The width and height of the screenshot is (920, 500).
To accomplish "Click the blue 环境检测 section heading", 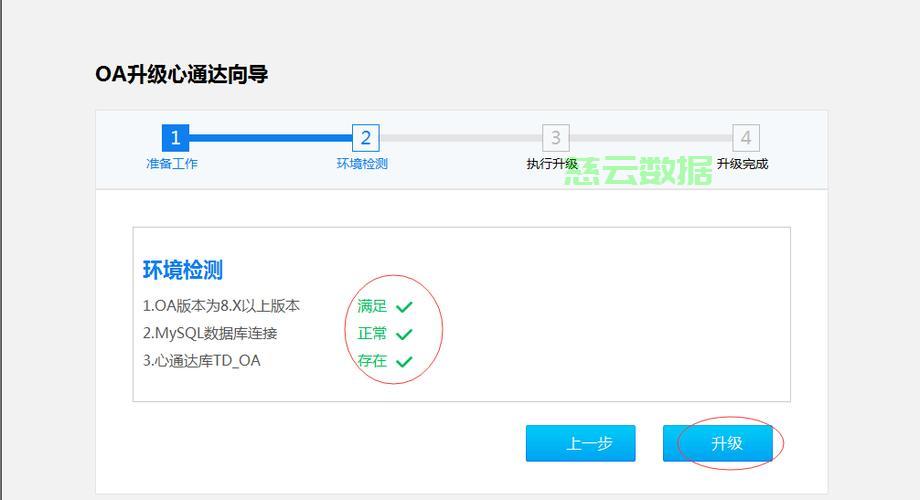I will tap(182, 270).
